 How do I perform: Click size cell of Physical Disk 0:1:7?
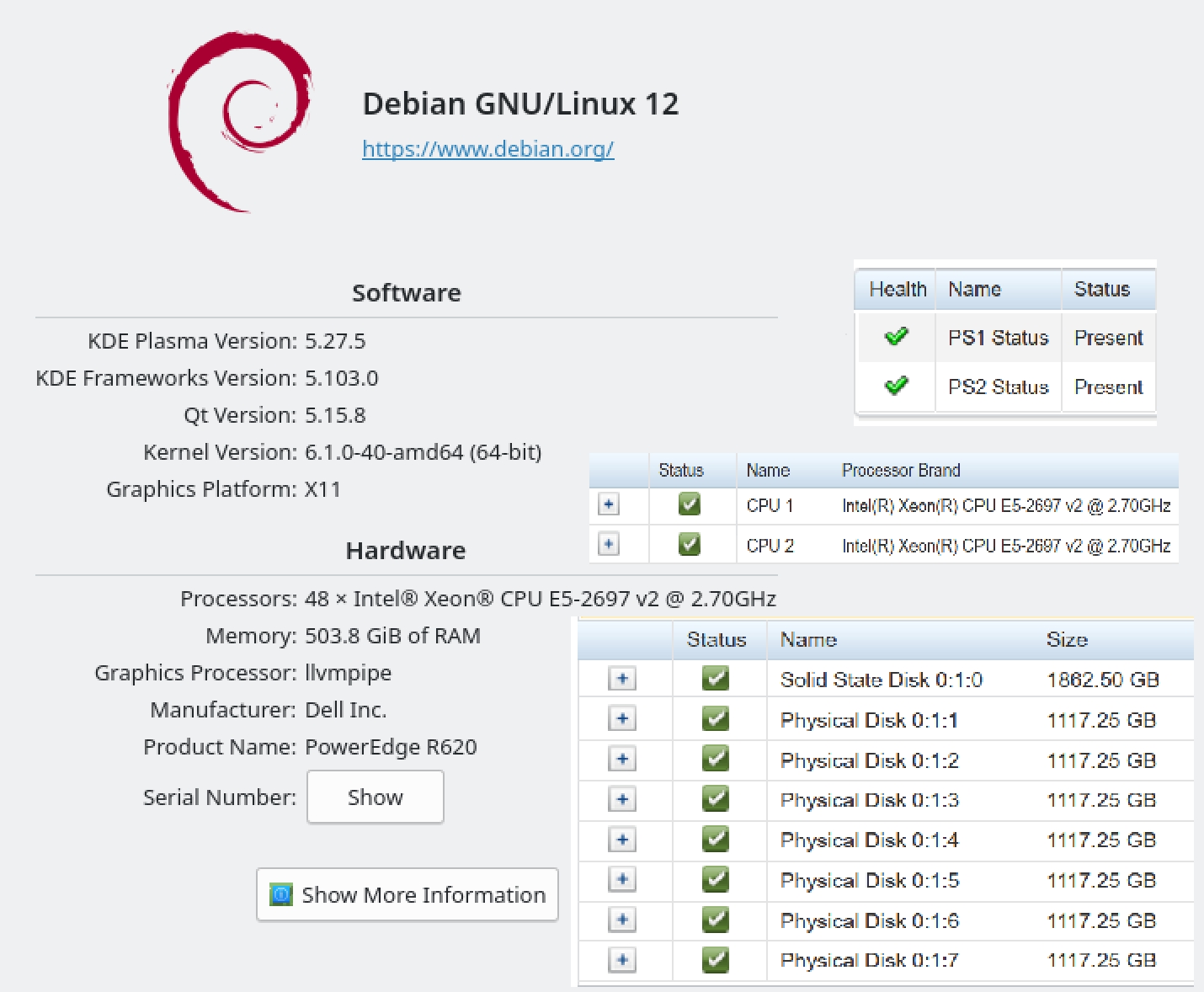pyautogui.click(x=1101, y=961)
